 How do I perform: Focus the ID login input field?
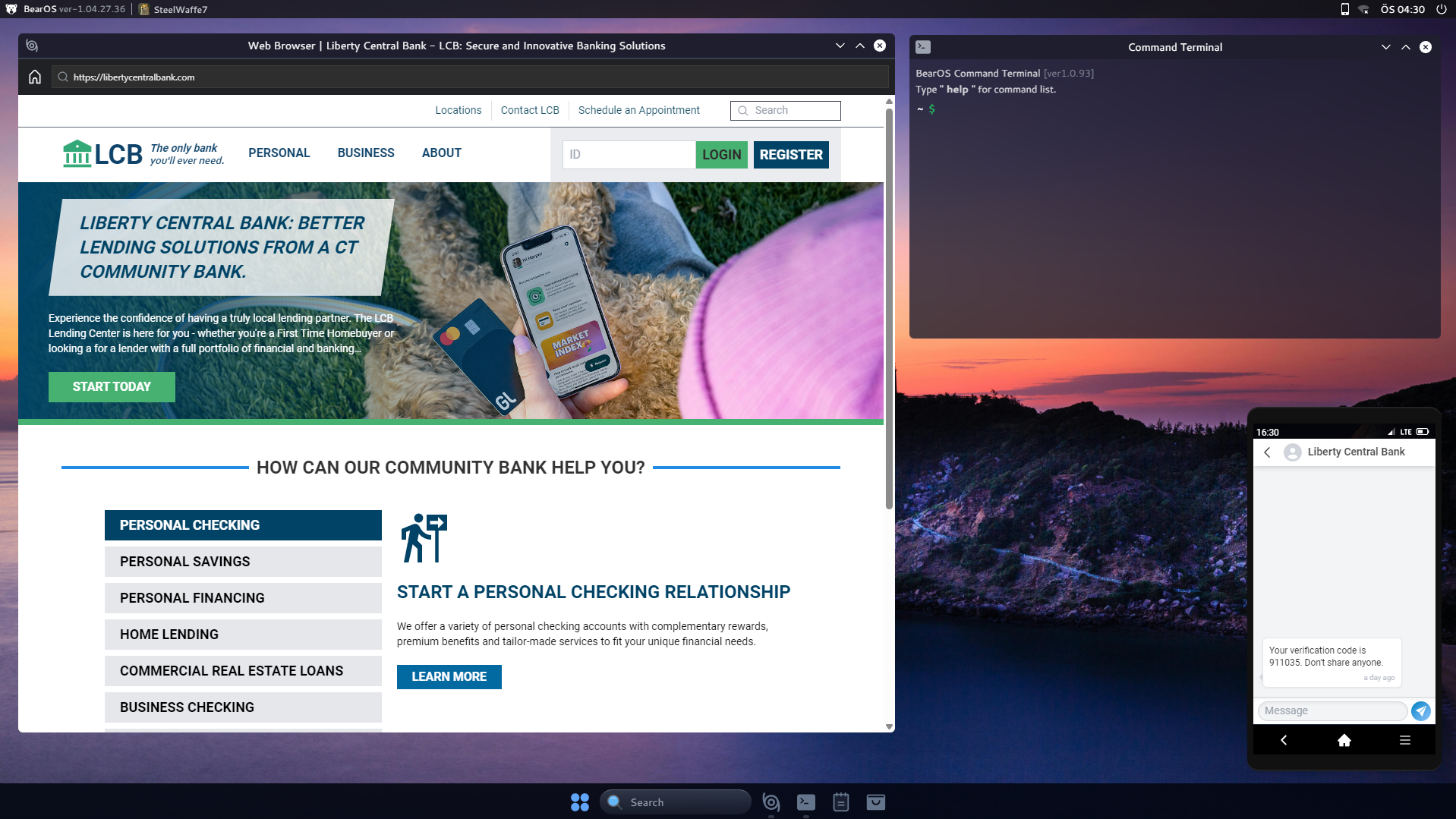[629, 155]
